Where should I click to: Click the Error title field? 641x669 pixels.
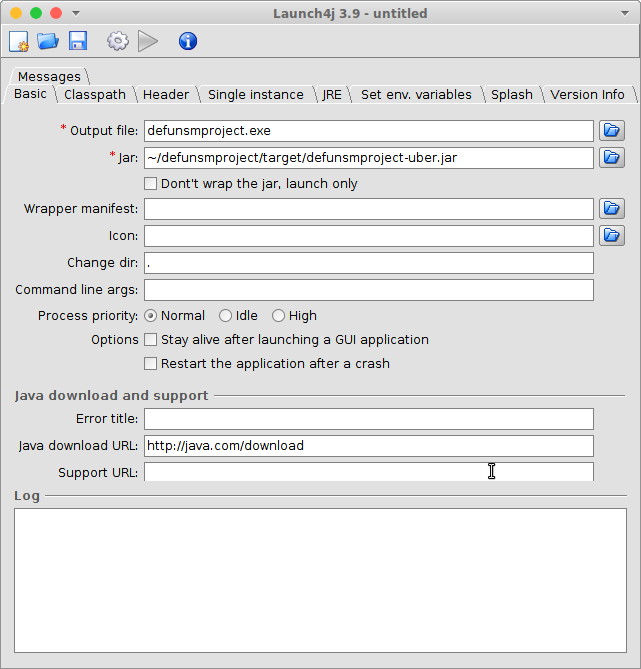[369, 419]
